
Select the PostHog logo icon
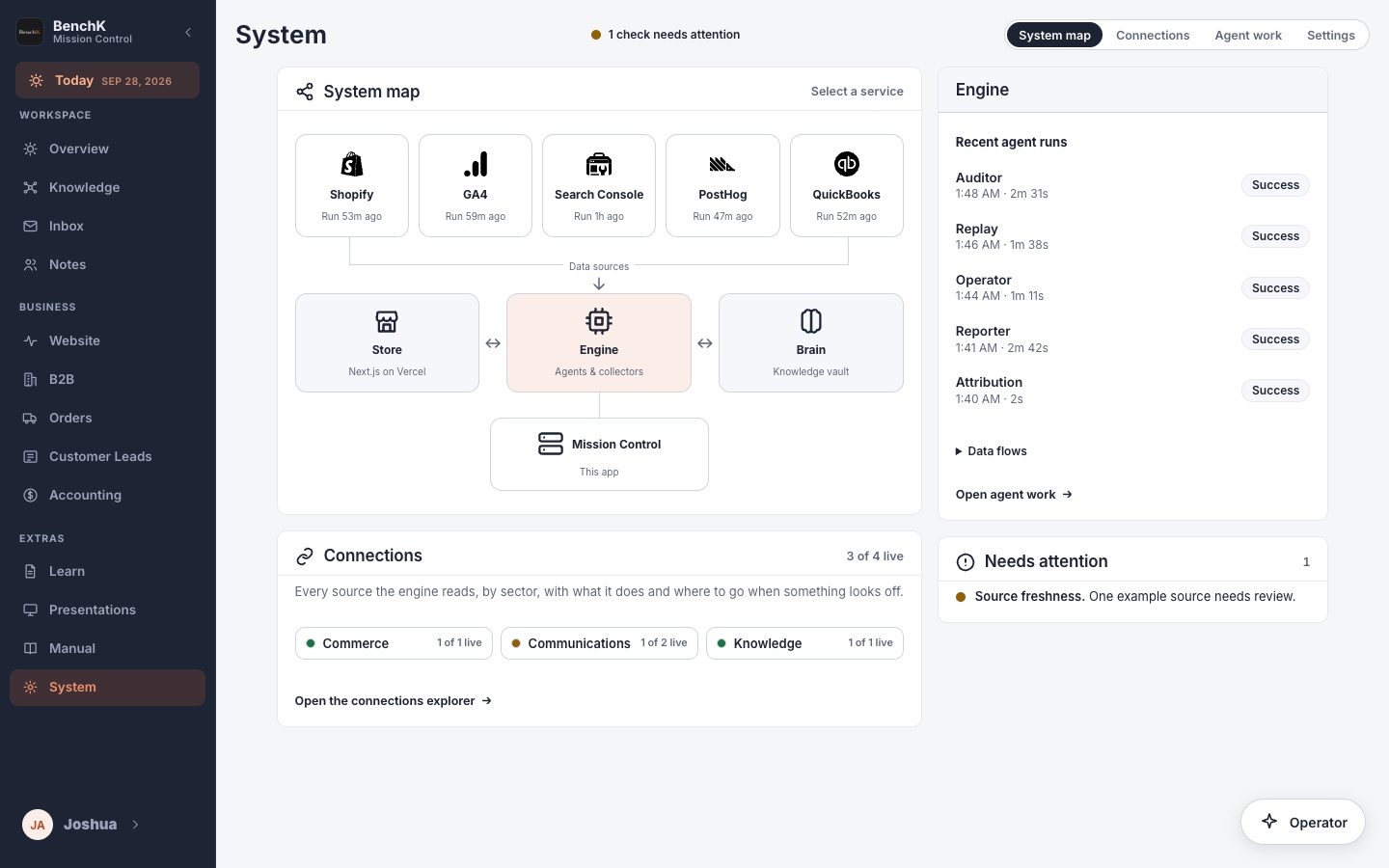click(722, 164)
